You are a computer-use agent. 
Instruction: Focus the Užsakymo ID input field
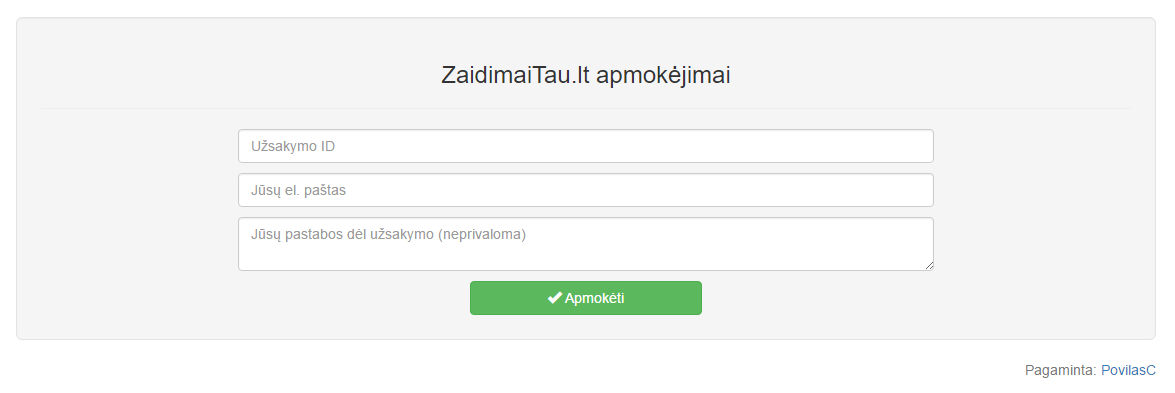click(585, 146)
